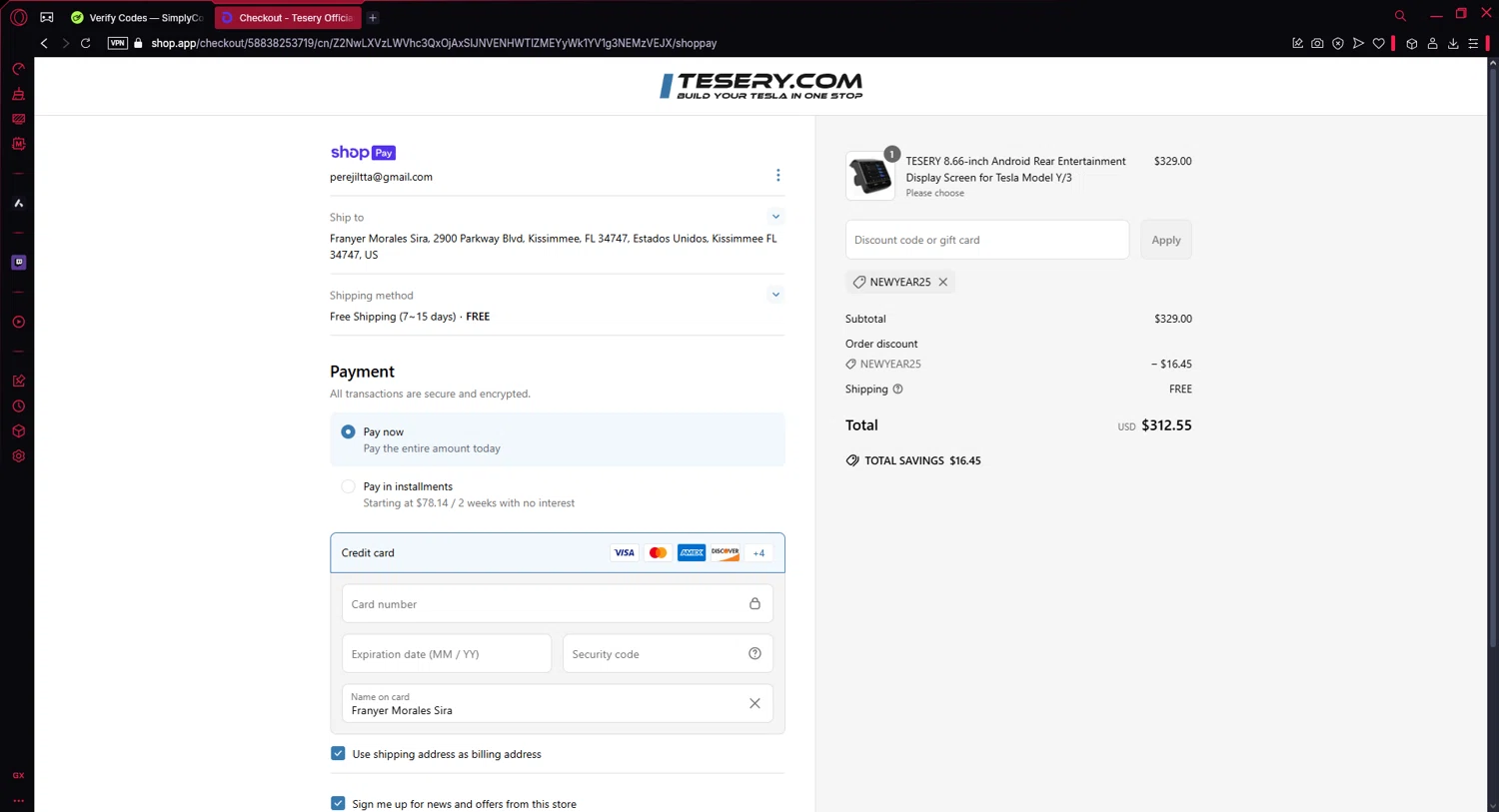
Task: Open downloads arrow icon
Action: 1453,43
